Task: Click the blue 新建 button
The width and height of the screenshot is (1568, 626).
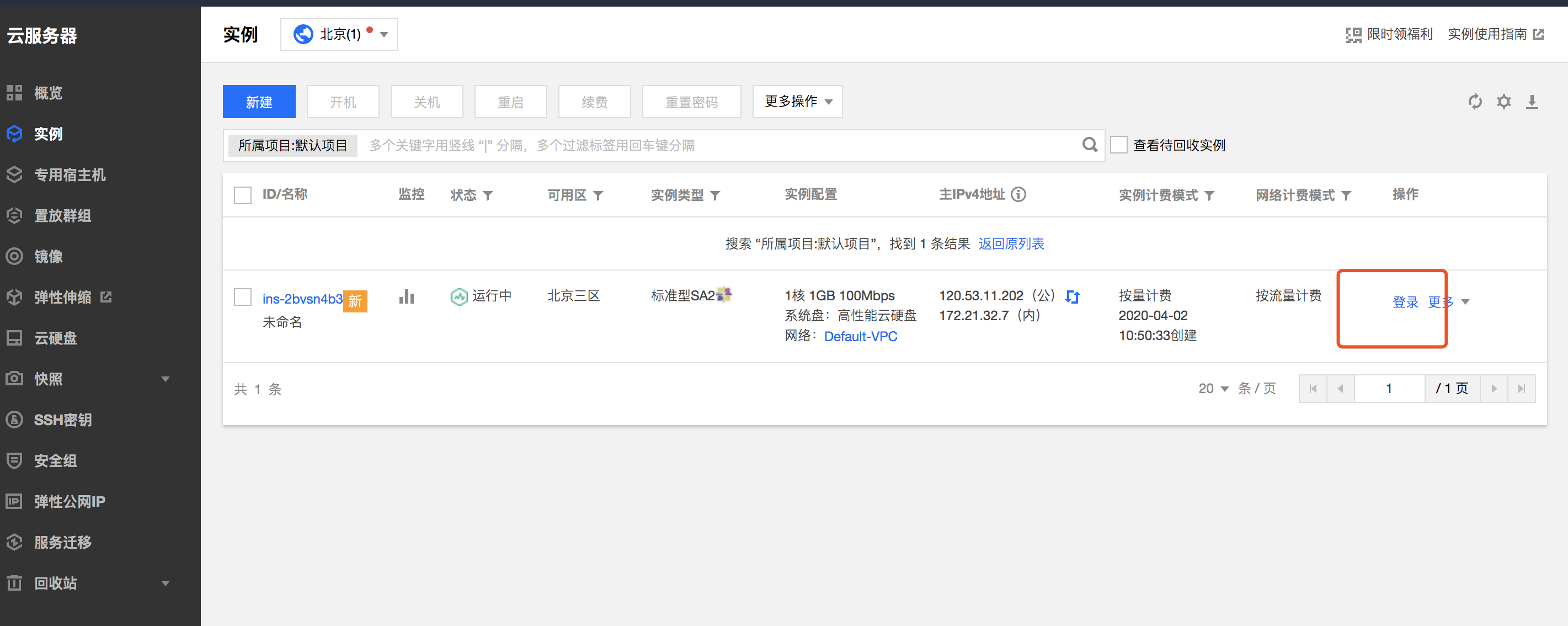Action: click(x=259, y=102)
